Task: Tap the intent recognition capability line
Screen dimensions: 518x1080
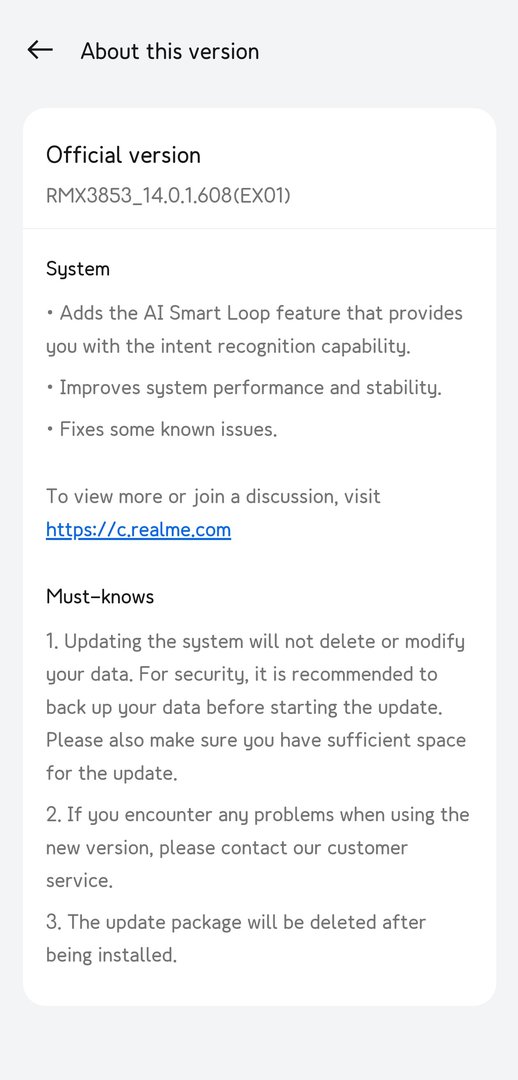Action: [x=228, y=346]
